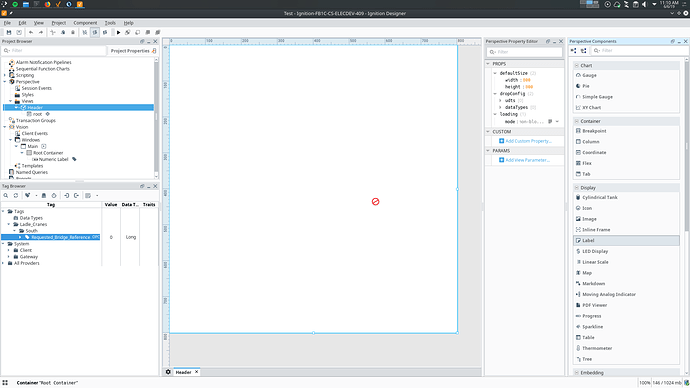Click the Save icon in toolbar
The image size is (690, 388).
click(9, 33)
